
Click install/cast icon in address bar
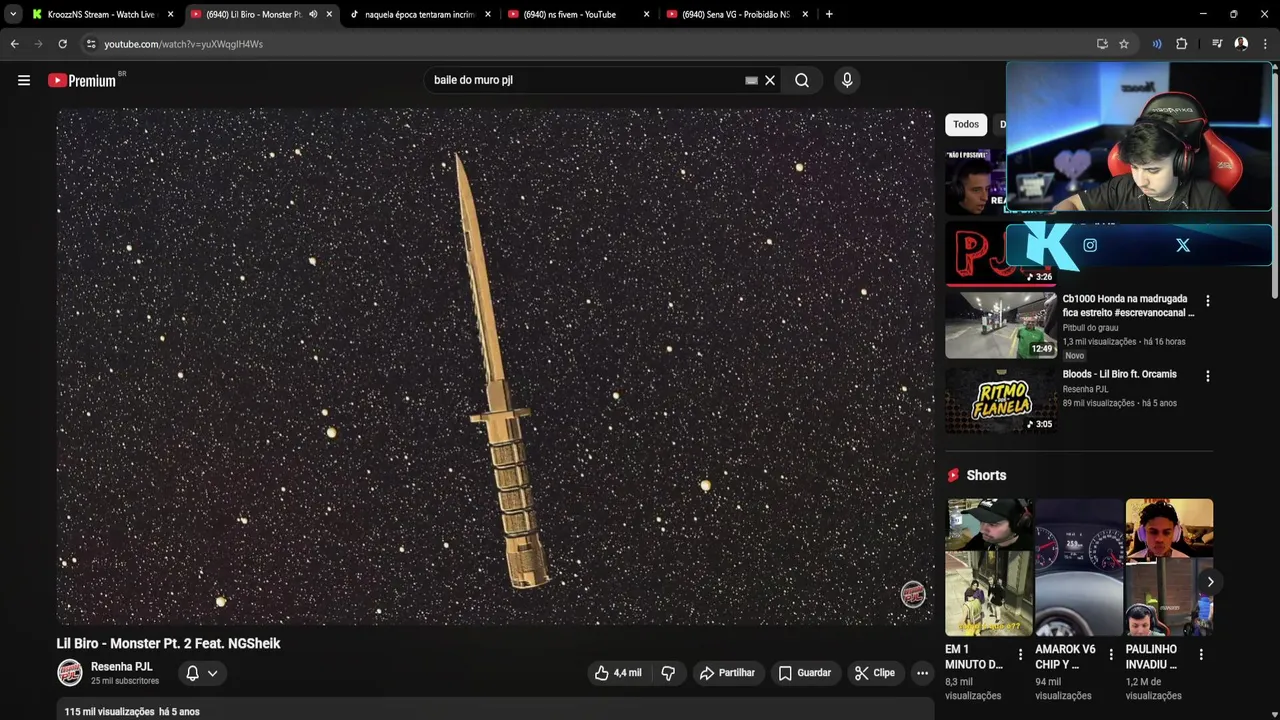[1102, 44]
